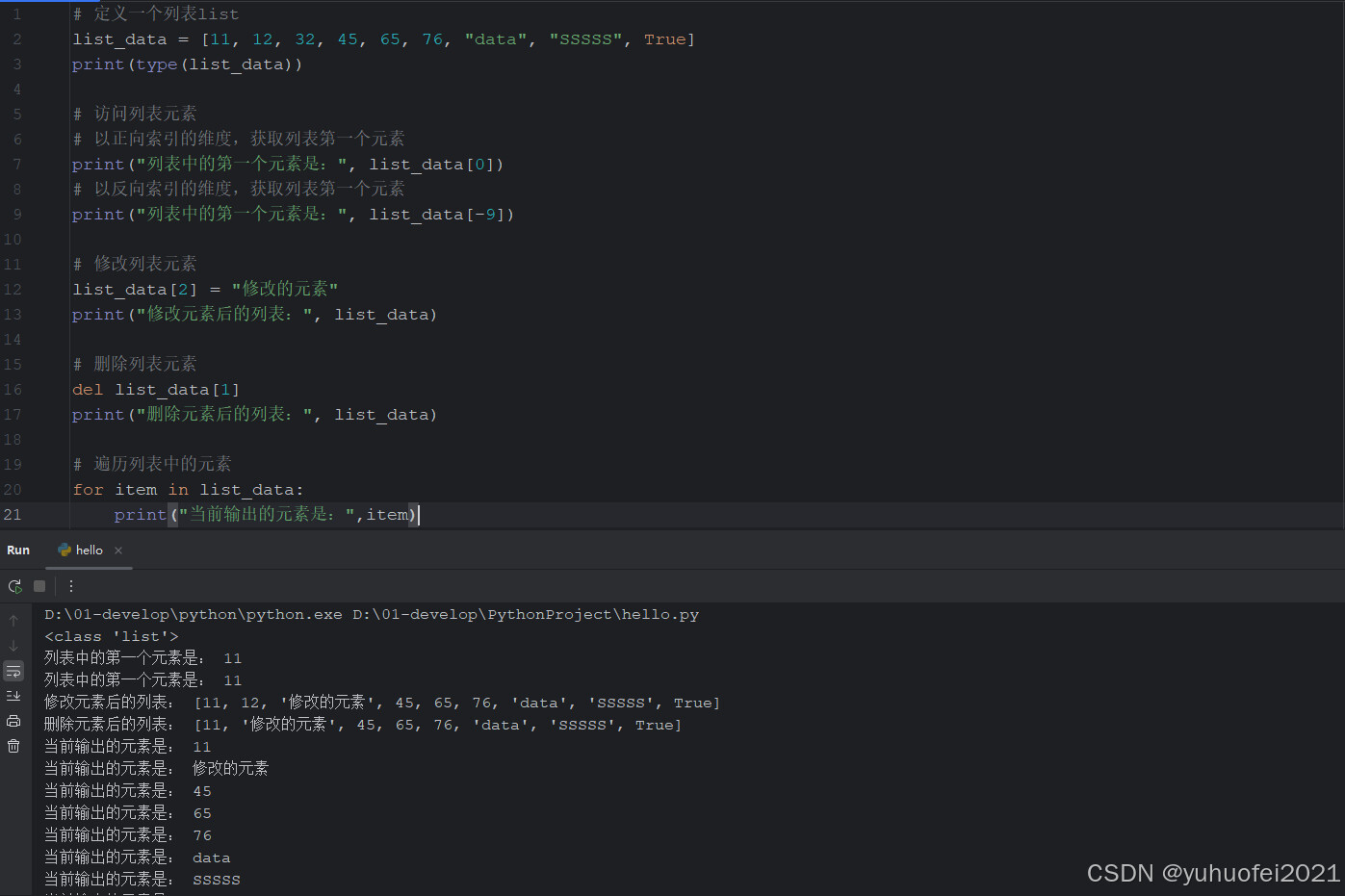The image size is (1345, 896).
Task: Click the print statement on line 21
Action: click(x=266, y=515)
